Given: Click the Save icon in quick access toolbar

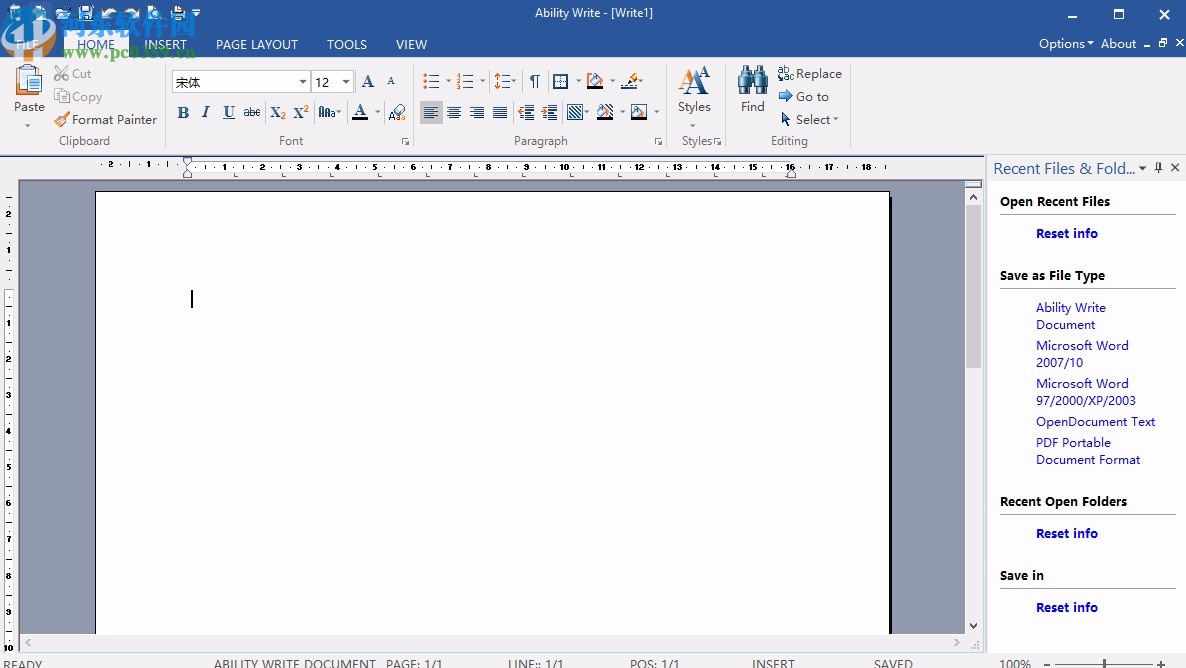Looking at the screenshot, I should click(85, 12).
